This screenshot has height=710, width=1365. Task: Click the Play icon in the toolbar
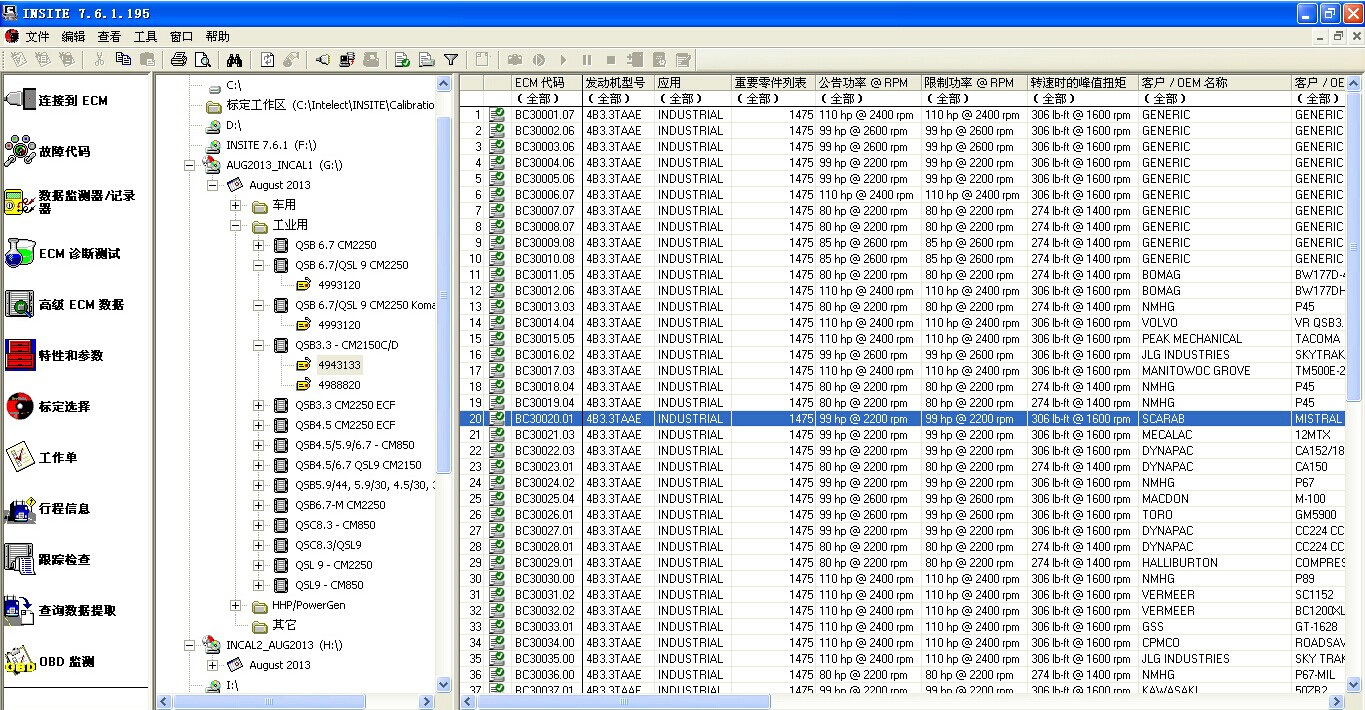pyautogui.click(x=563, y=60)
